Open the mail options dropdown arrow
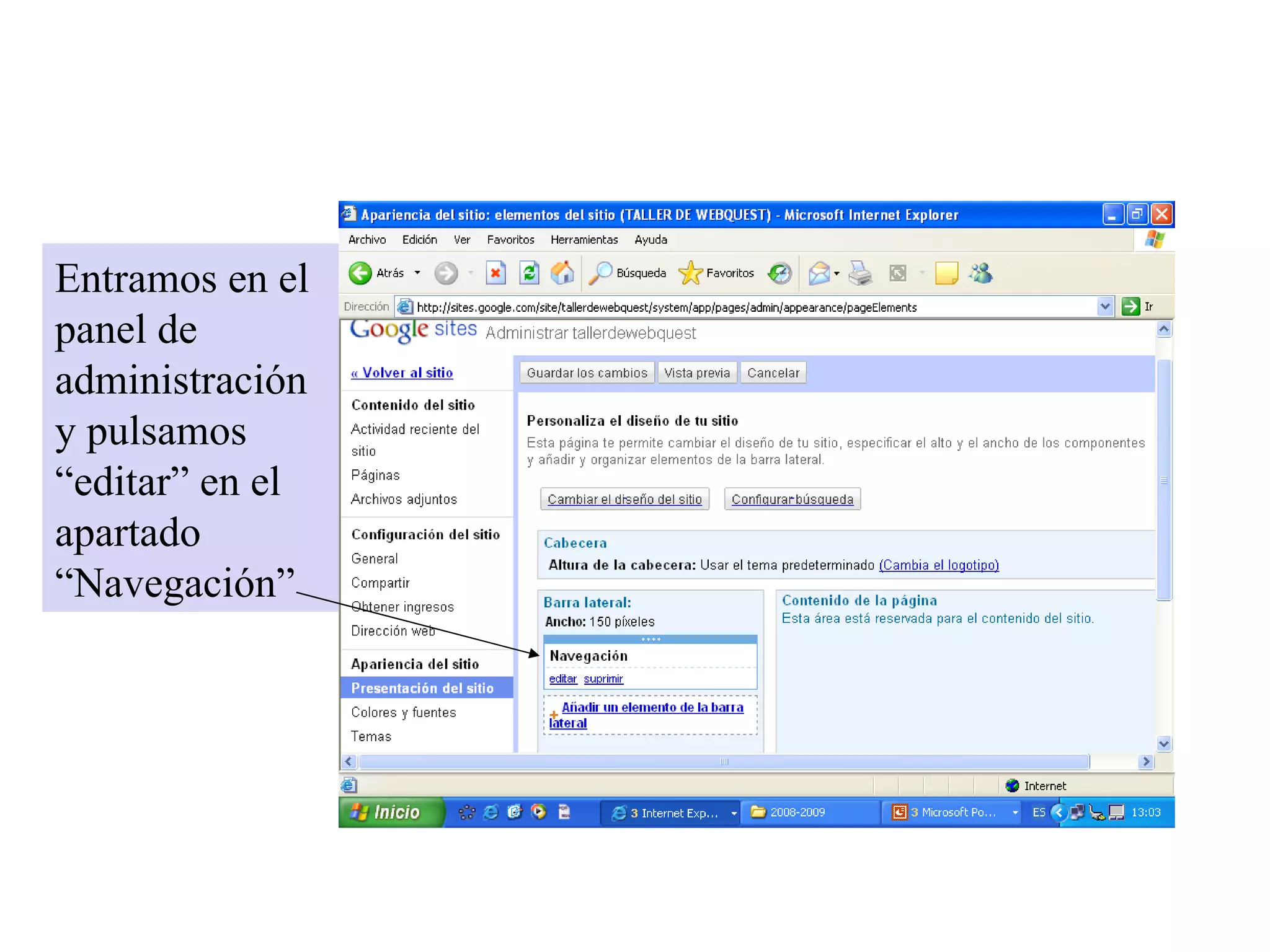Viewport: 1270px width, 952px height. (x=837, y=273)
